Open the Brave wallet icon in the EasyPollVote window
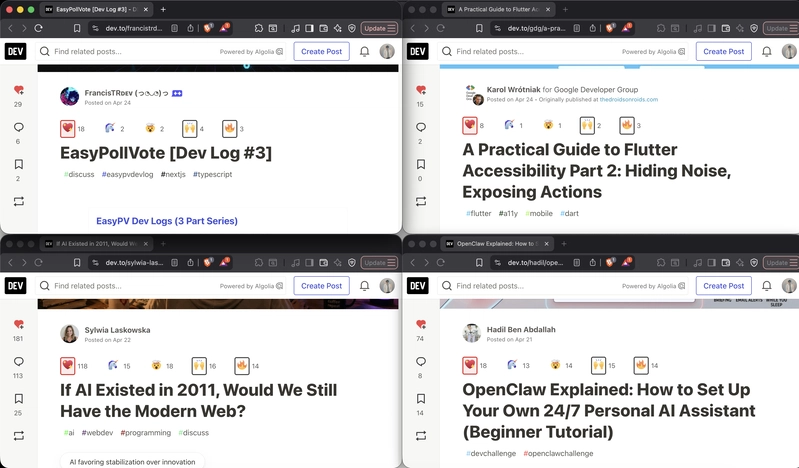The width and height of the screenshot is (799, 468). (323, 28)
